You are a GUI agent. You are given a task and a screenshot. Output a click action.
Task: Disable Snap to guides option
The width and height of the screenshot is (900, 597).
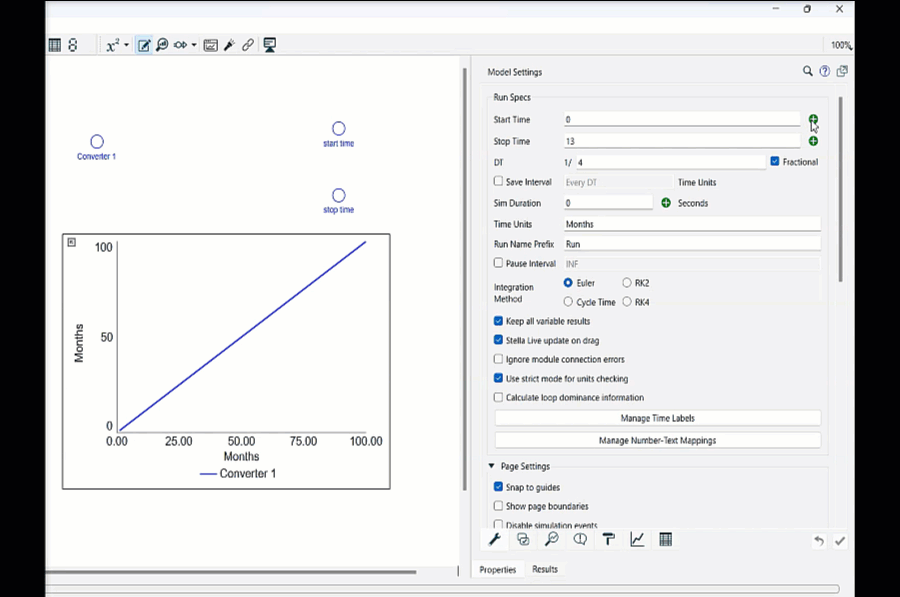pyautogui.click(x=499, y=487)
